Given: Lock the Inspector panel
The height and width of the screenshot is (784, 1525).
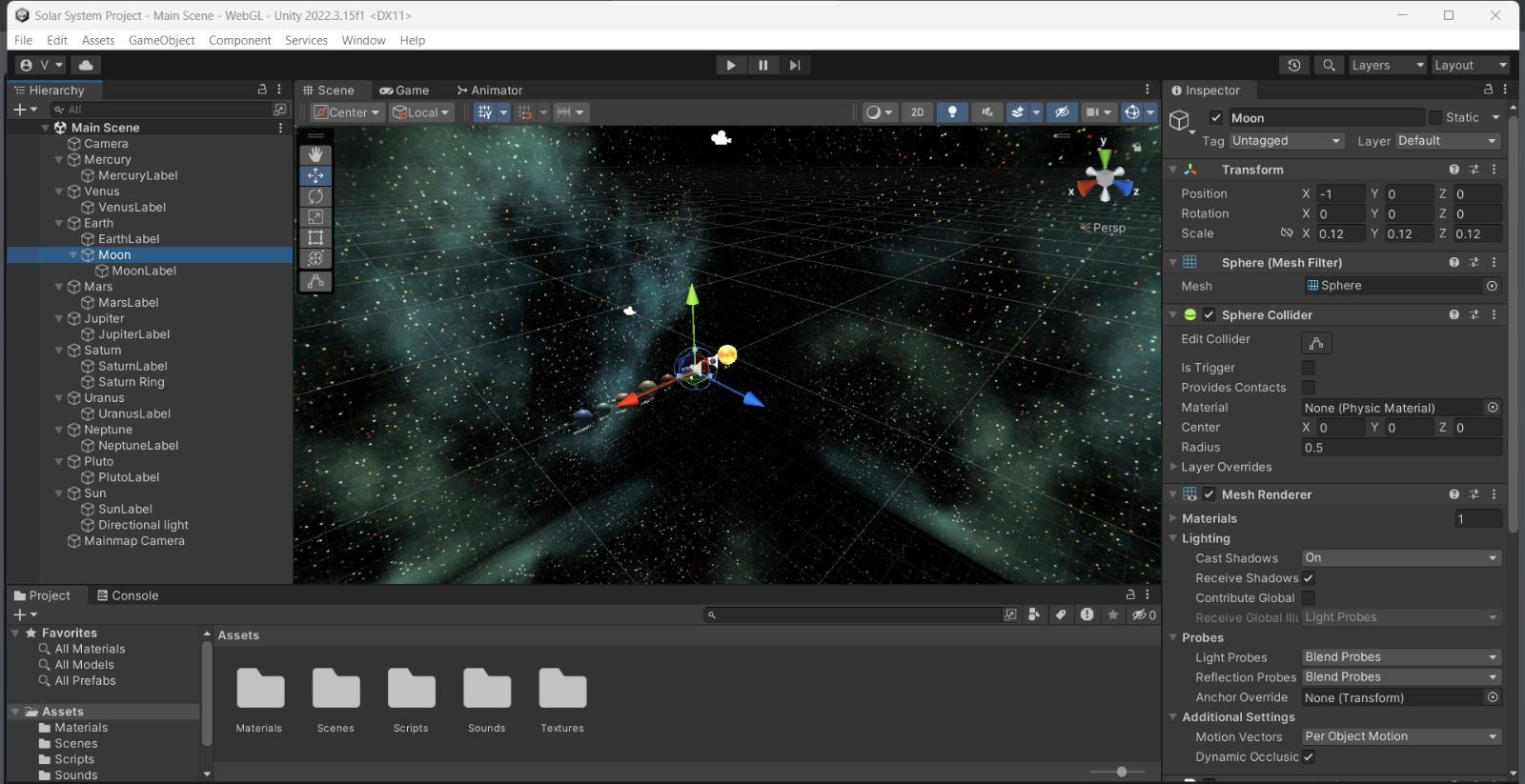Looking at the screenshot, I should 1488,90.
